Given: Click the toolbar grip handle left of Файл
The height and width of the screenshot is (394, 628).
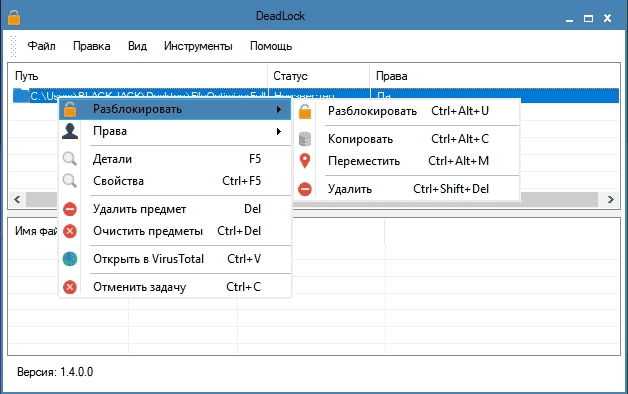Looking at the screenshot, I should [x=13, y=46].
